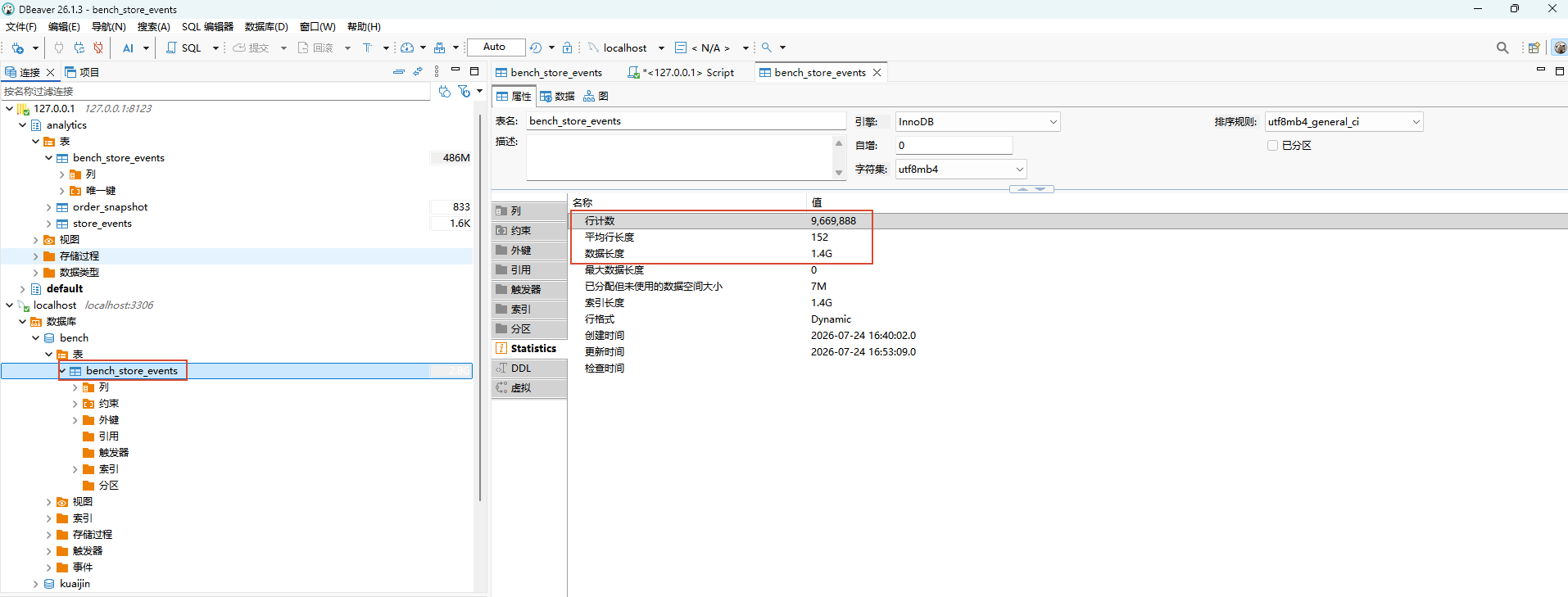The height and width of the screenshot is (597, 1568).
Task: Open the 帮助(H) menu
Action: pyautogui.click(x=364, y=26)
